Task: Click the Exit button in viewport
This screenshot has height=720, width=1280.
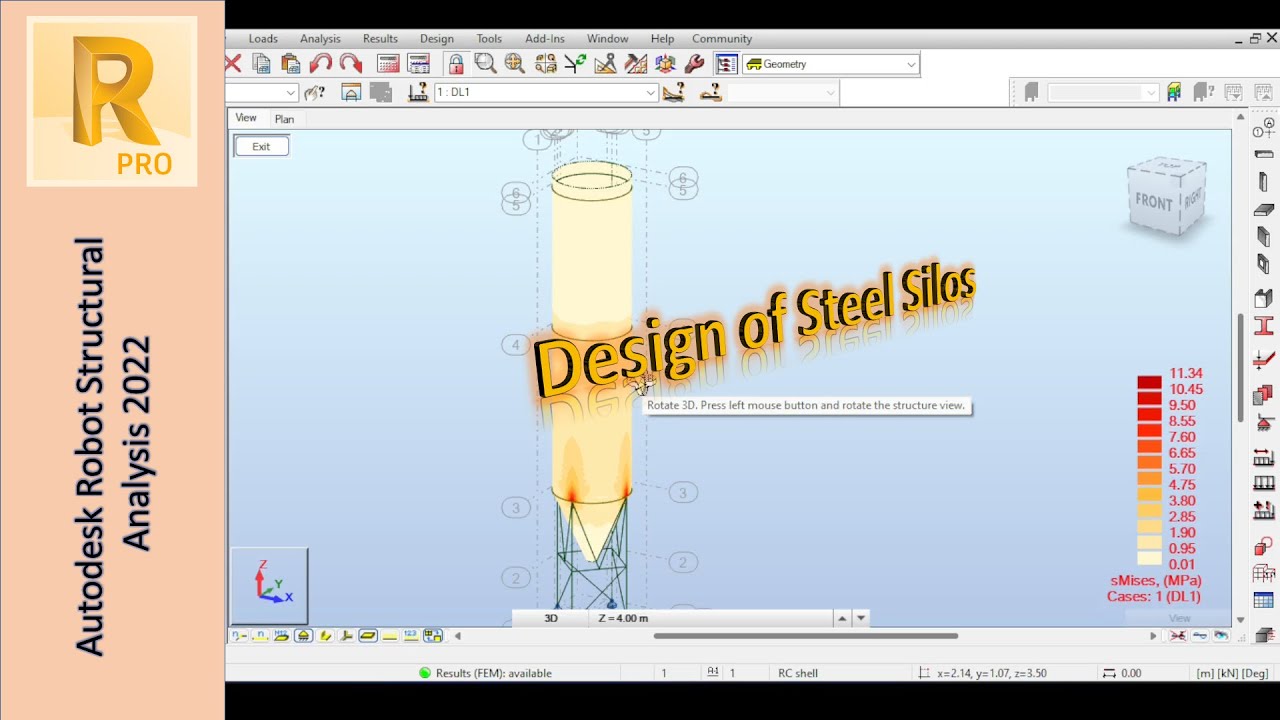Action: [x=261, y=146]
